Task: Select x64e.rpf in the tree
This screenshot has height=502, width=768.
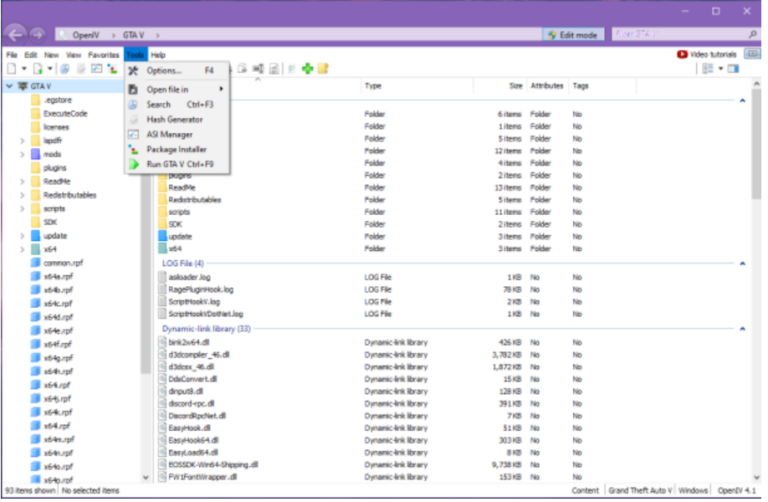Action: 58,331
